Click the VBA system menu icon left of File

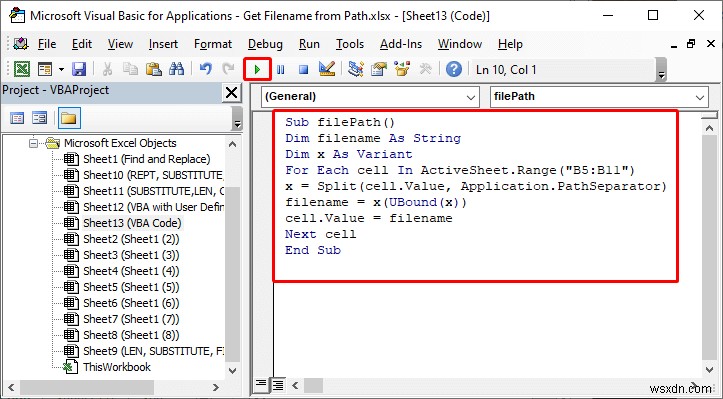click(21, 44)
